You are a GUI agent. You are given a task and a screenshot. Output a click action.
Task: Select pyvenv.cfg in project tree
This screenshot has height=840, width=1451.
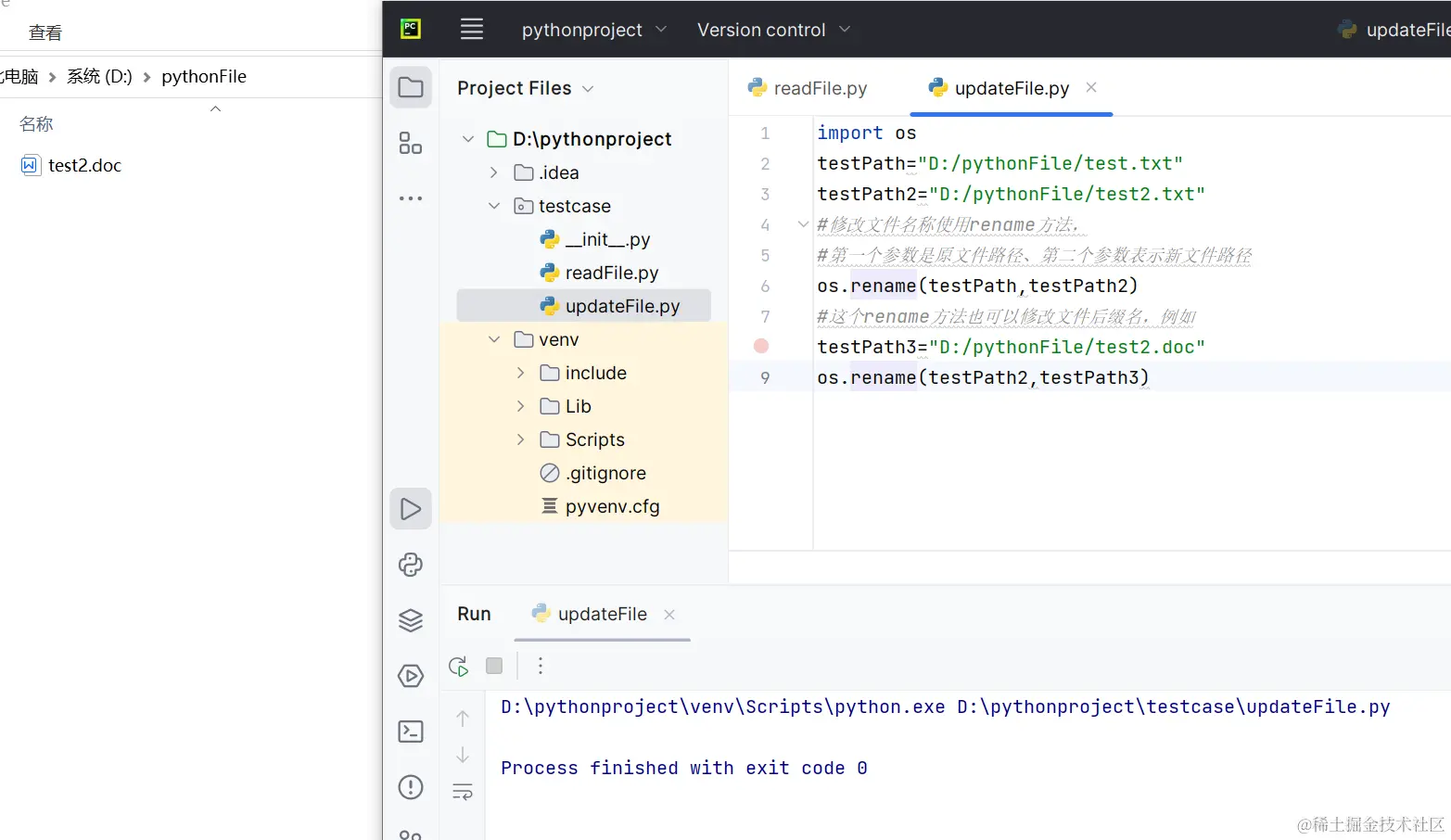[600, 506]
